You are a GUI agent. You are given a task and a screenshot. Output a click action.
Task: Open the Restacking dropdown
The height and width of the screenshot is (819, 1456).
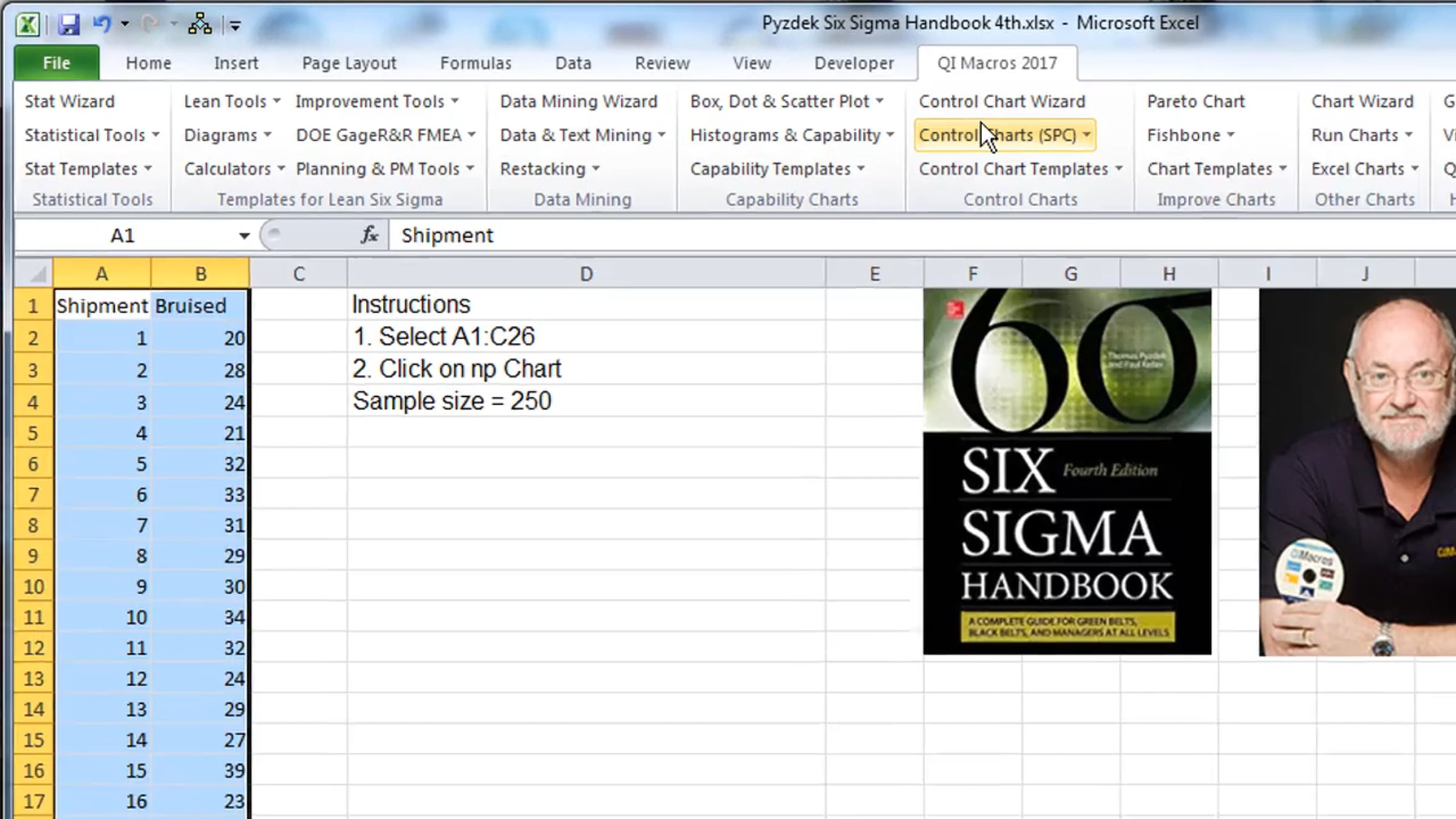tap(550, 169)
